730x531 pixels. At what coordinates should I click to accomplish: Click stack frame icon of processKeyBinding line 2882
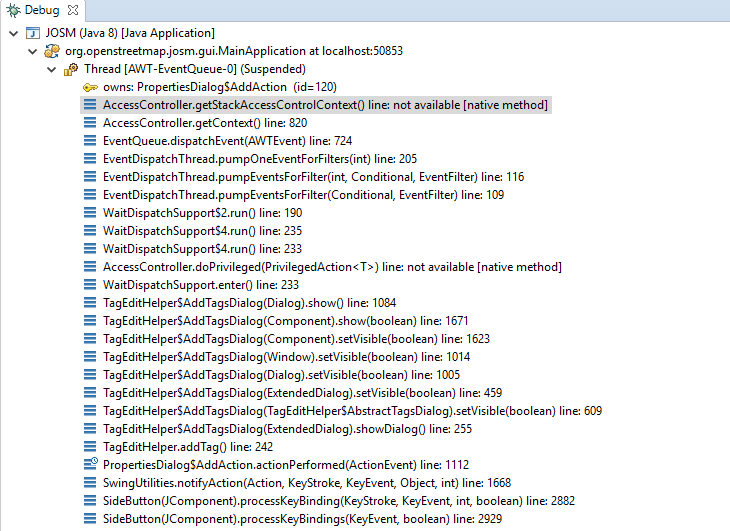click(x=90, y=501)
